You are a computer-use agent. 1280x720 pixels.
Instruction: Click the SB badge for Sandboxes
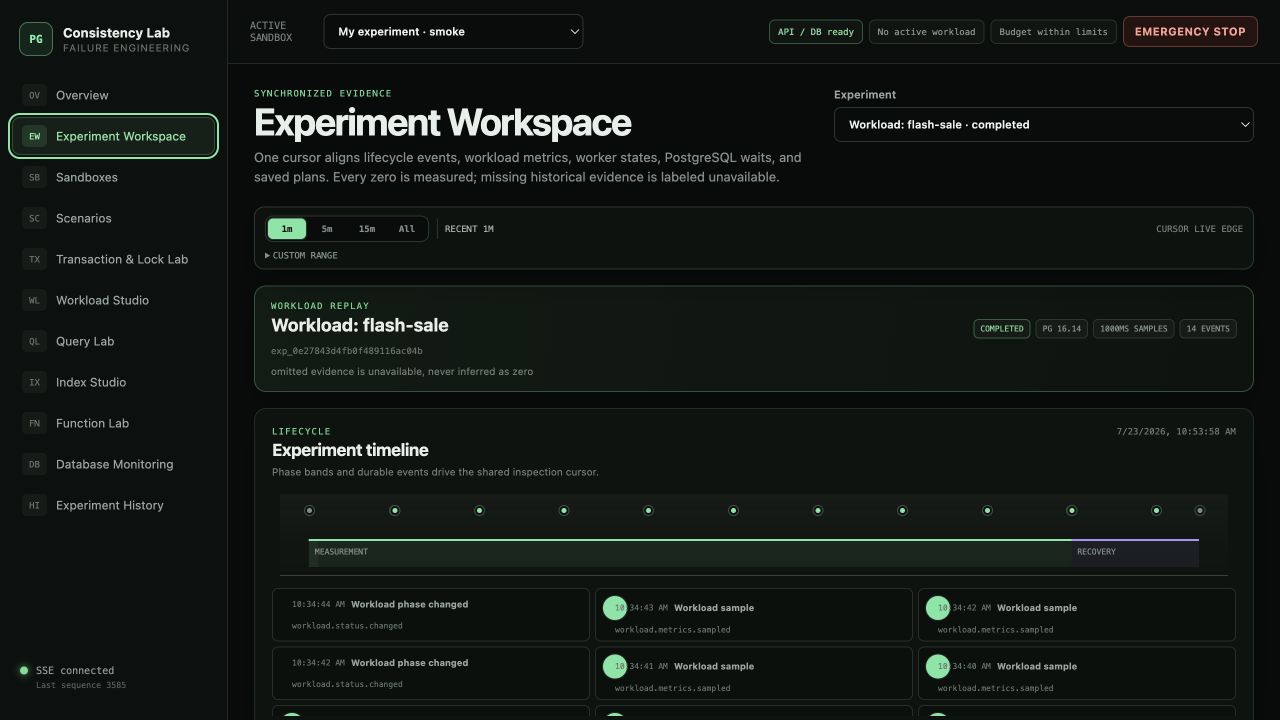(x=34, y=177)
